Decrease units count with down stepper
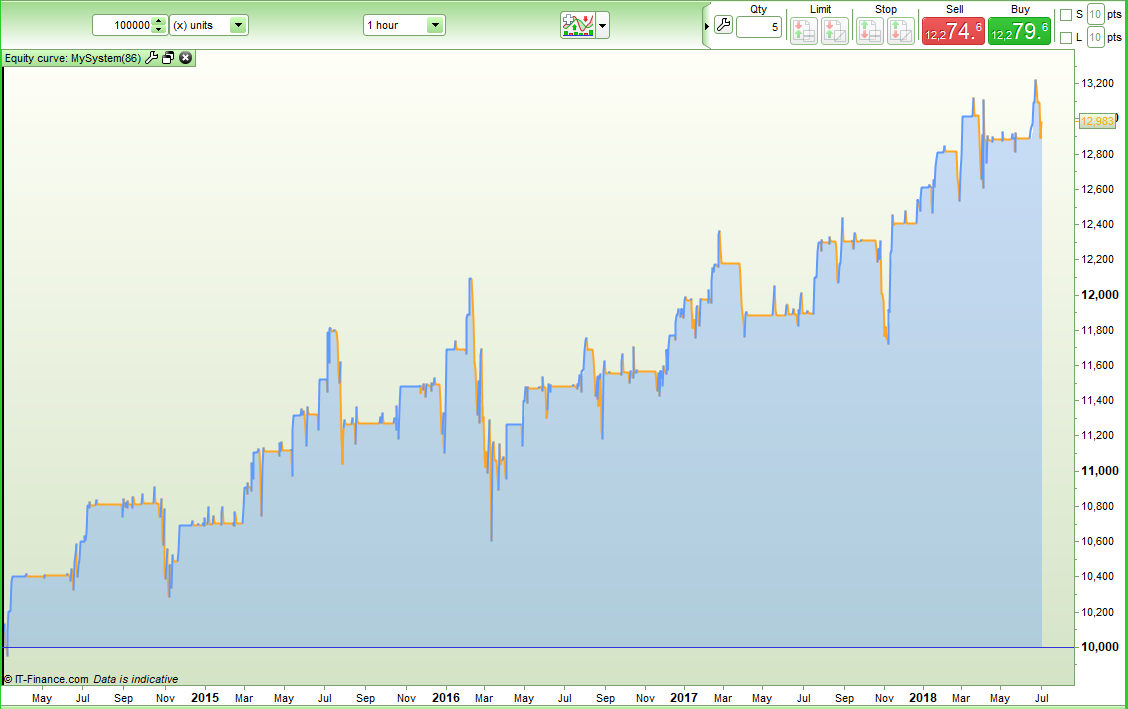The width and height of the screenshot is (1128, 709). pyautogui.click(x=159, y=30)
